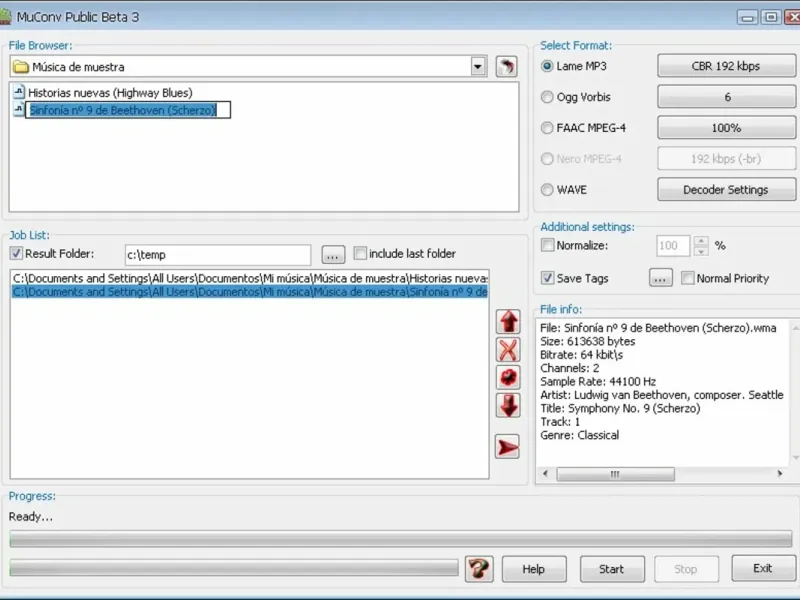800x600 pixels.
Task: Select the Ogg Vorbis format
Action: (x=547, y=97)
